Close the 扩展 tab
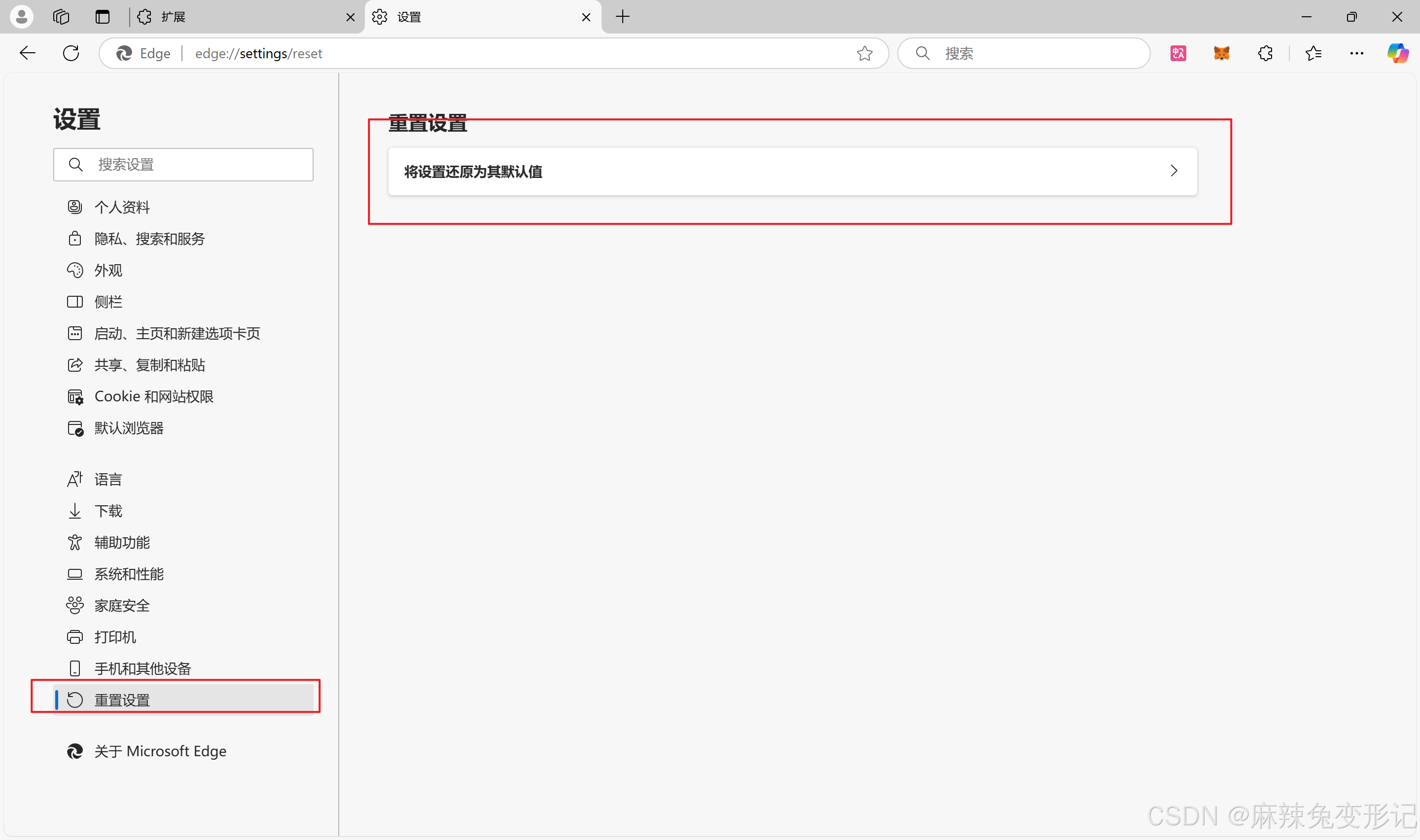 [351, 17]
